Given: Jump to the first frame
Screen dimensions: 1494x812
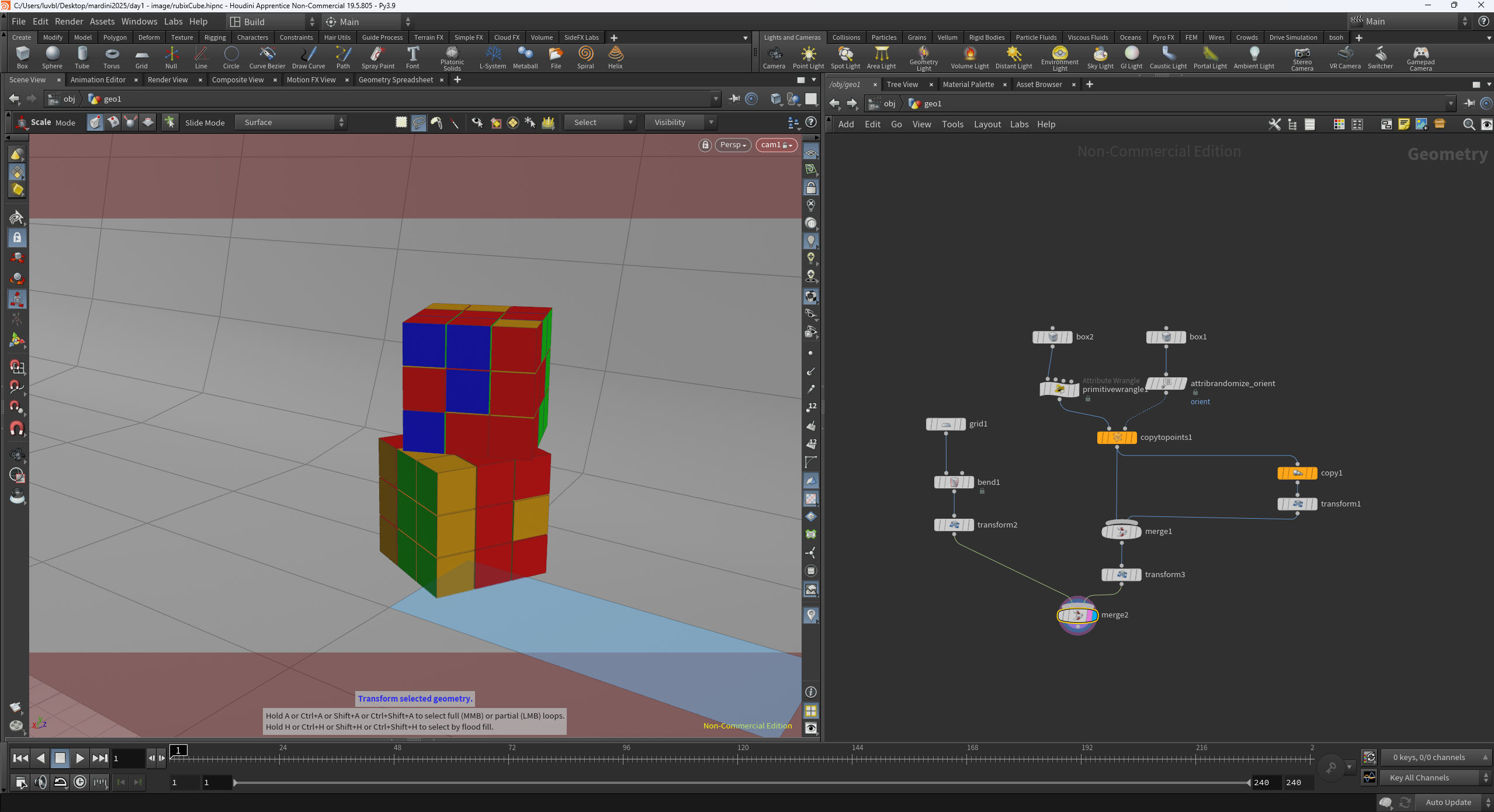Looking at the screenshot, I should [x=20, y=758].
